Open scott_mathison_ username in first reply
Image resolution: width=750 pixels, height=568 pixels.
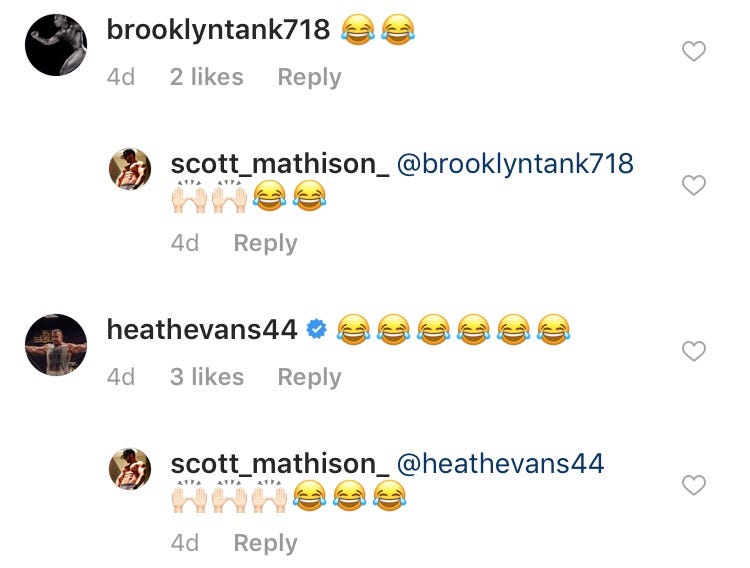pos(280,164)
